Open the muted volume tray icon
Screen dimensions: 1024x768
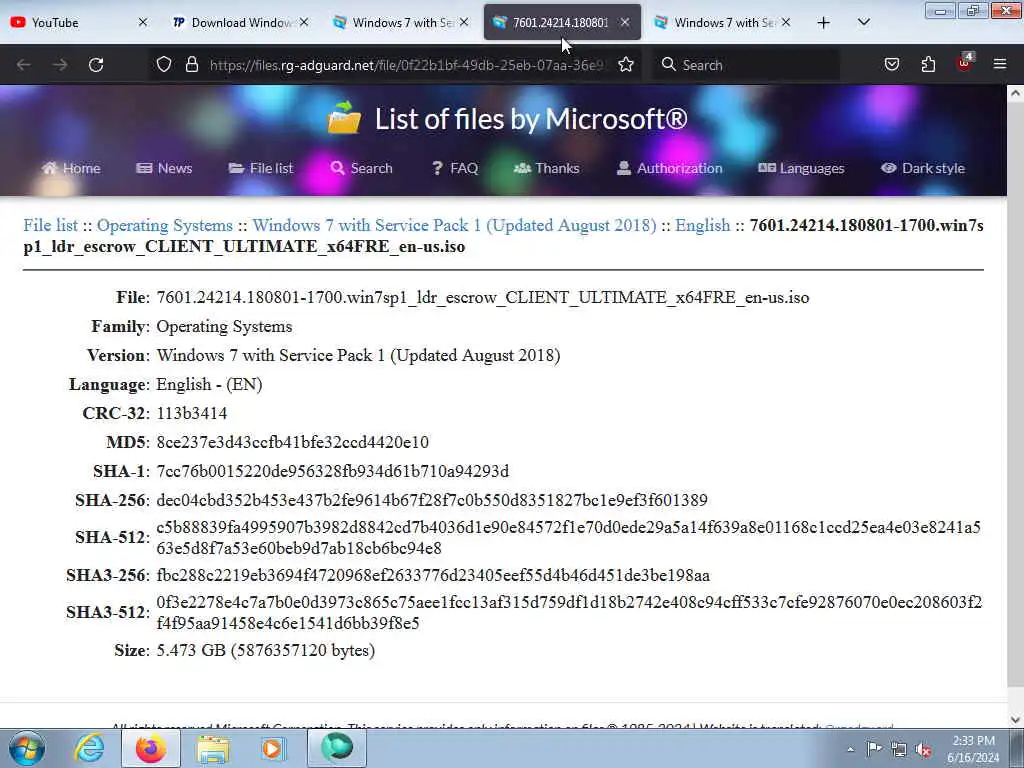tap(923, 749)
